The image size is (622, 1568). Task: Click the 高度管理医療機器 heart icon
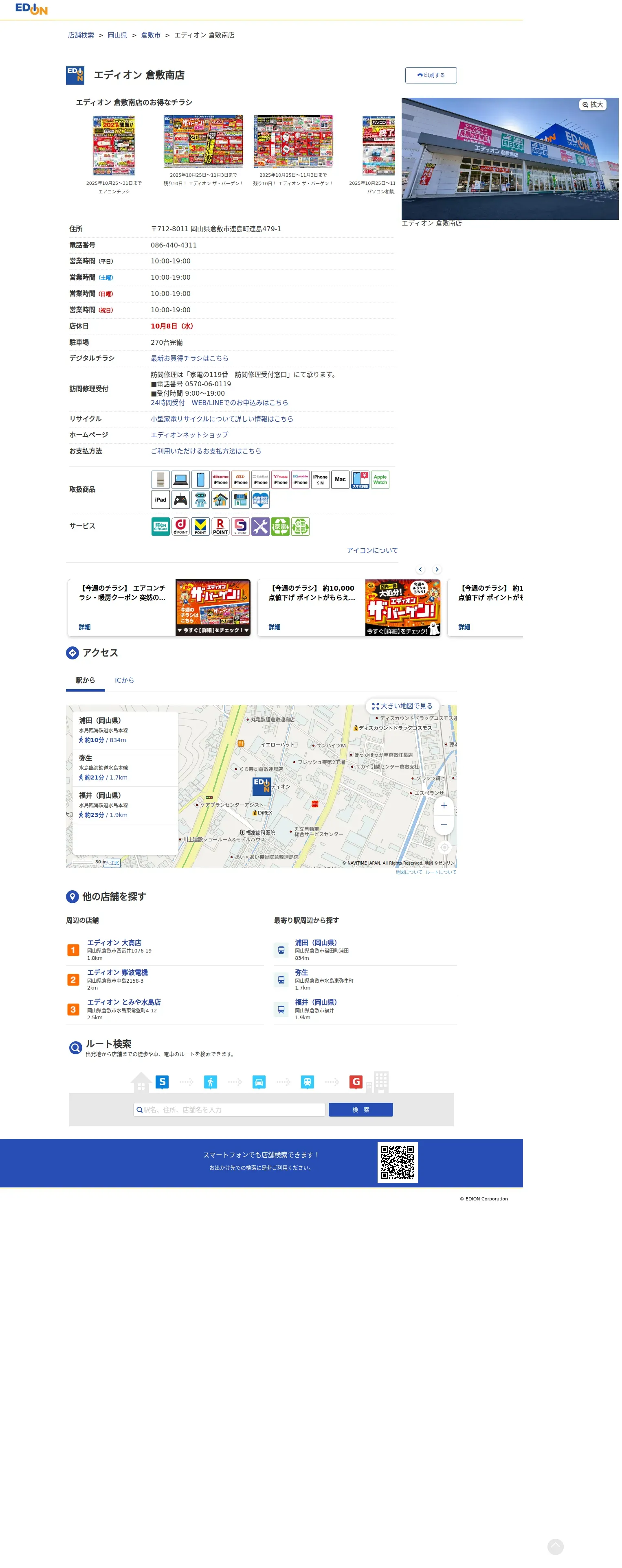(x=260, y=500)
